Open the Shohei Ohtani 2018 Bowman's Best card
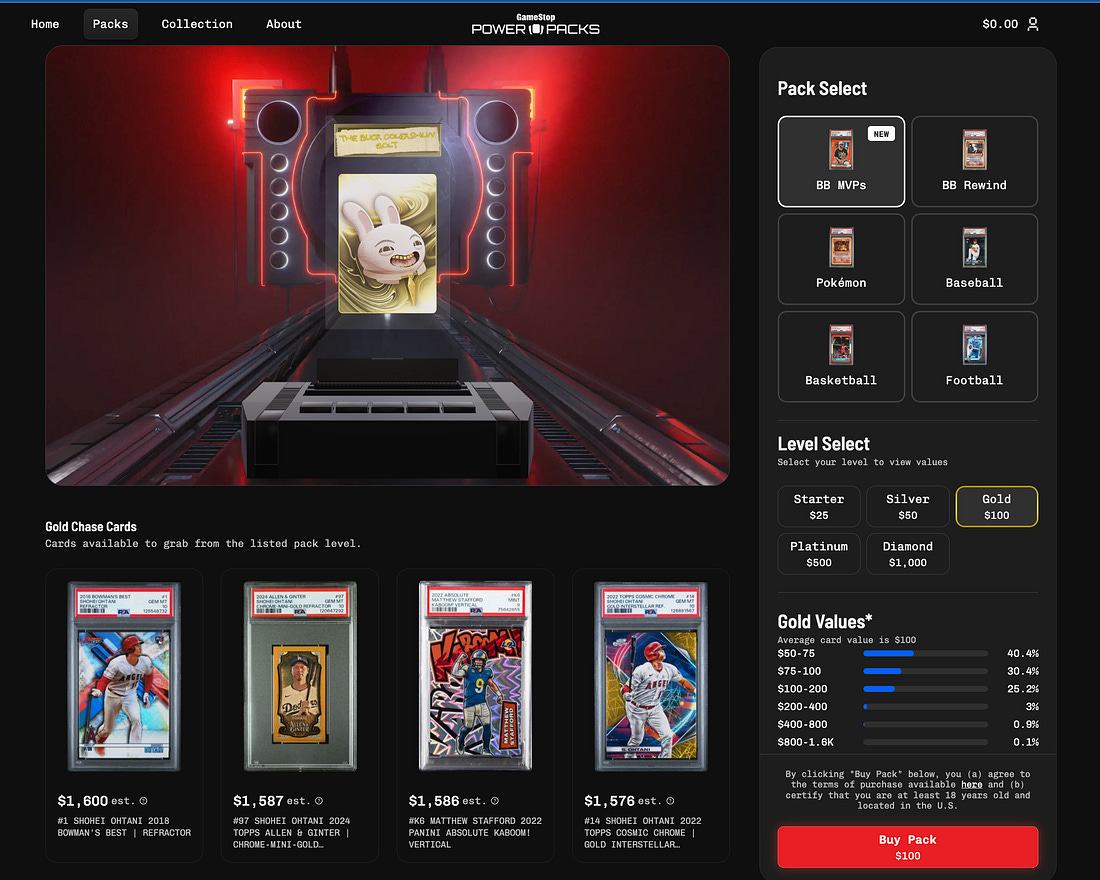 click(124, 676)
